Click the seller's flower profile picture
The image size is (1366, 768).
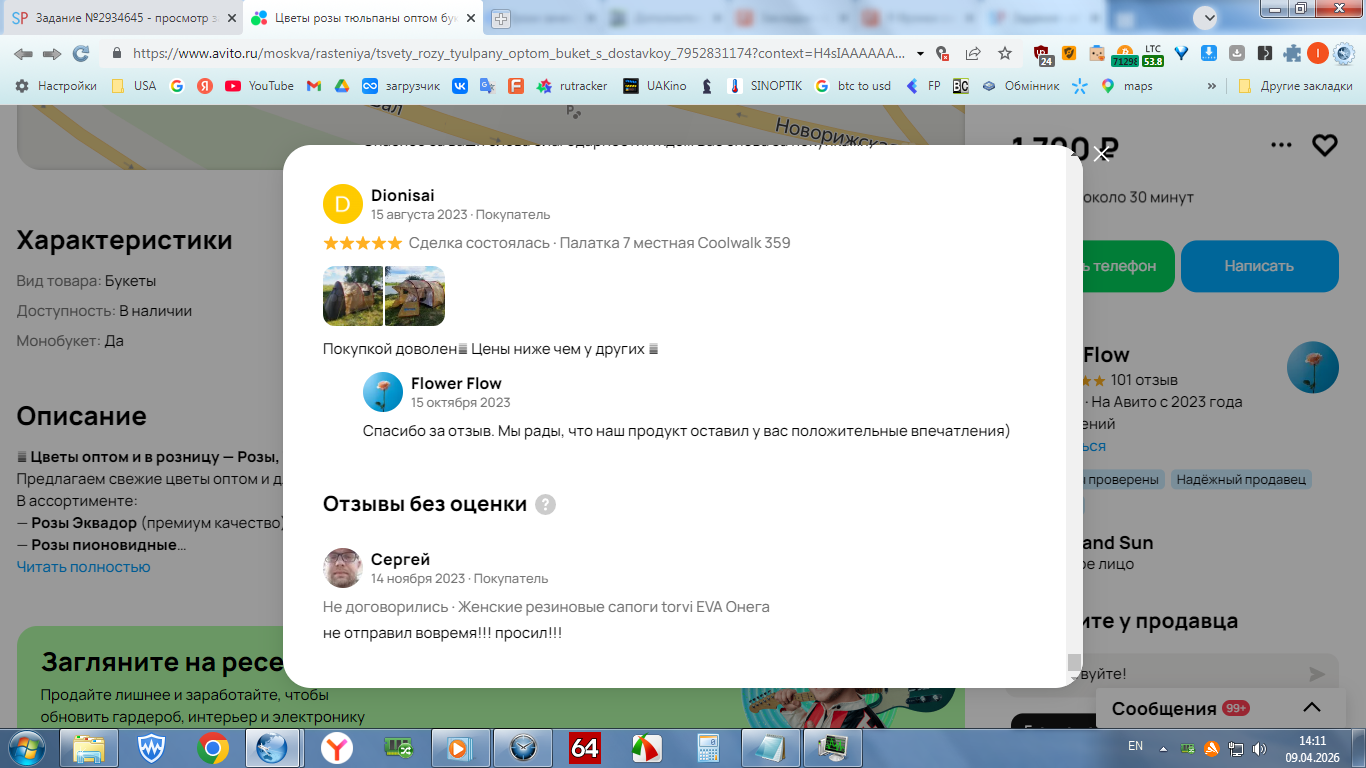[x=1313, y=367]
